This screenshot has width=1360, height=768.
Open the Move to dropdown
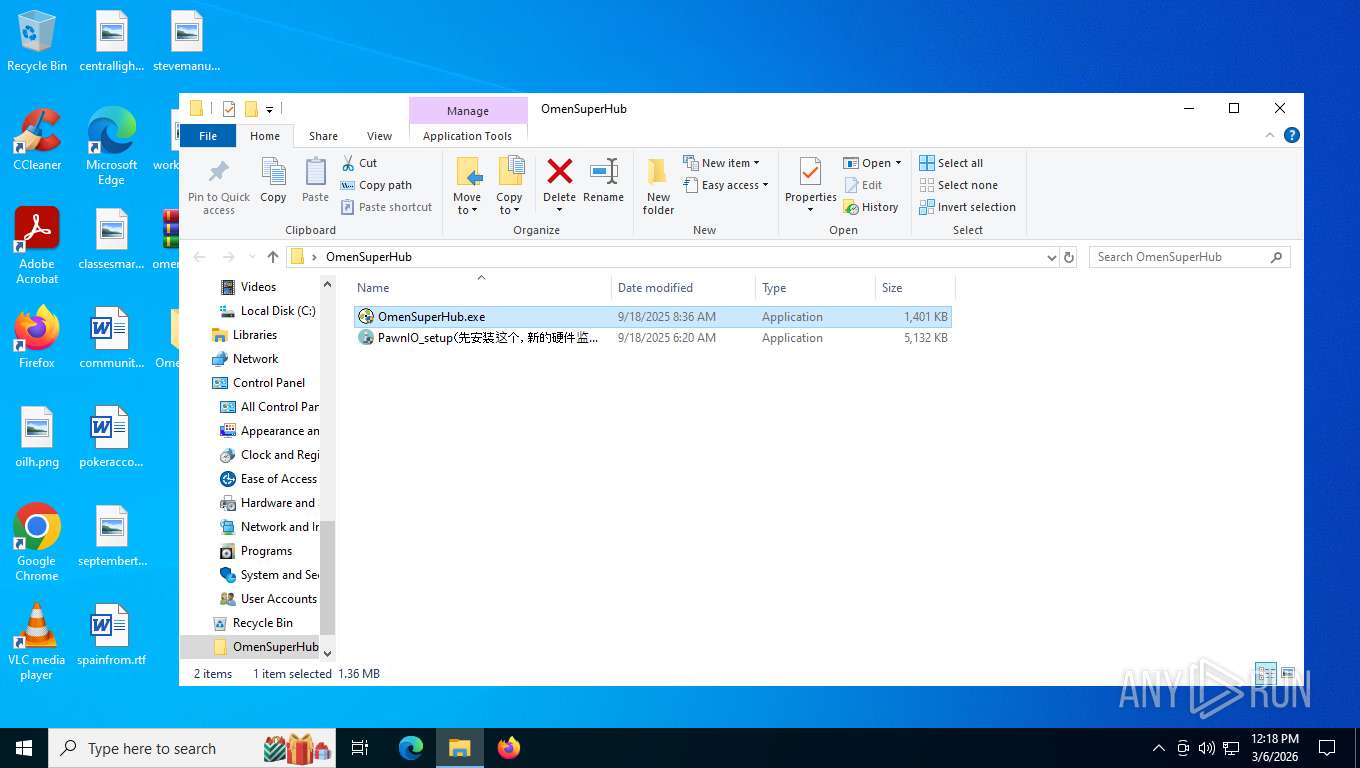click(x=467, y=186)
